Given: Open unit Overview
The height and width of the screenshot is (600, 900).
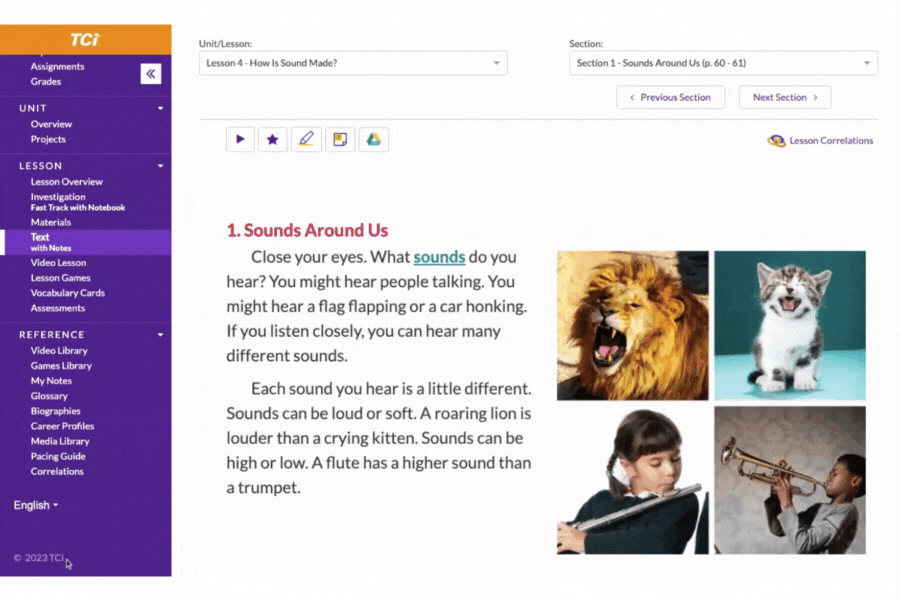Looking at the screenshot, I should click(52, 124).
